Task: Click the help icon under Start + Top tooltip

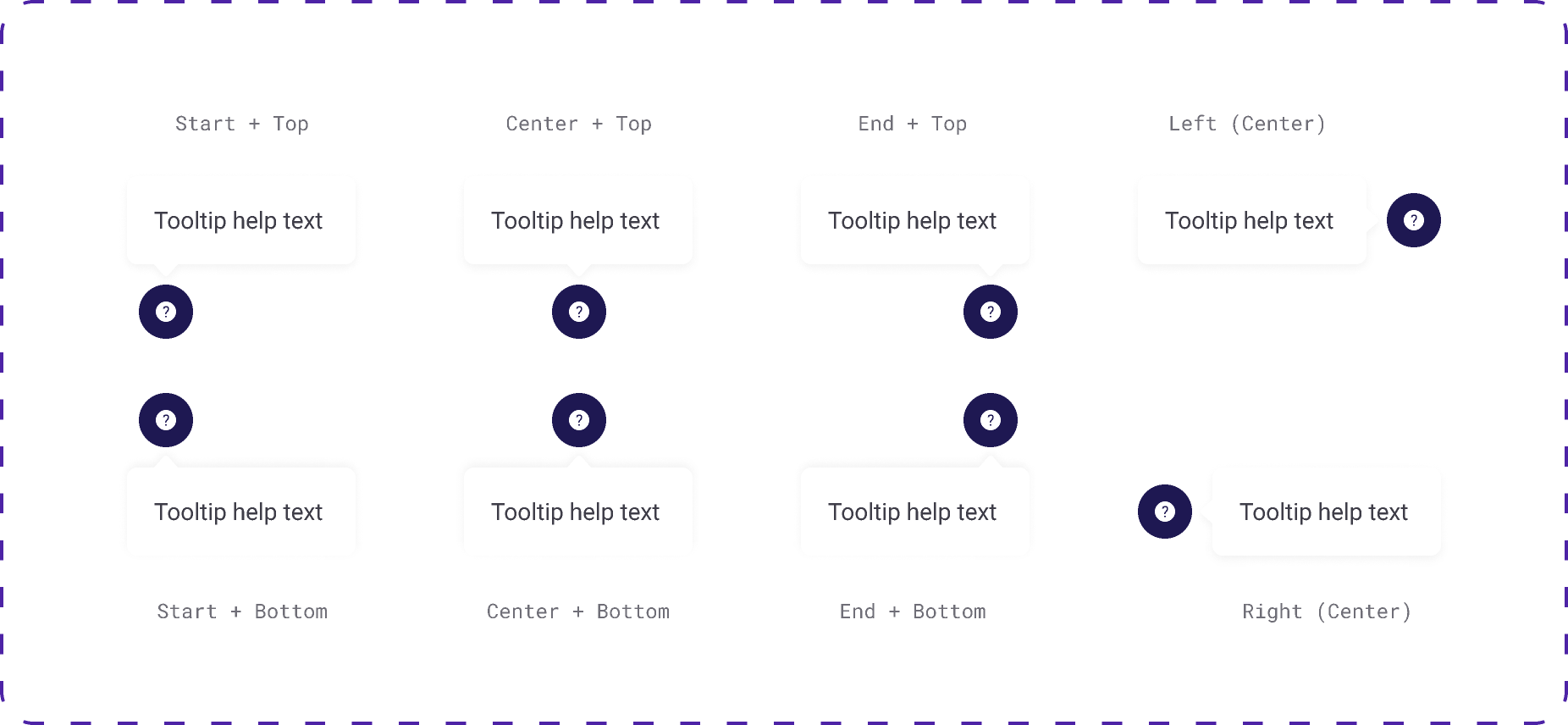Action: (166, 312)
